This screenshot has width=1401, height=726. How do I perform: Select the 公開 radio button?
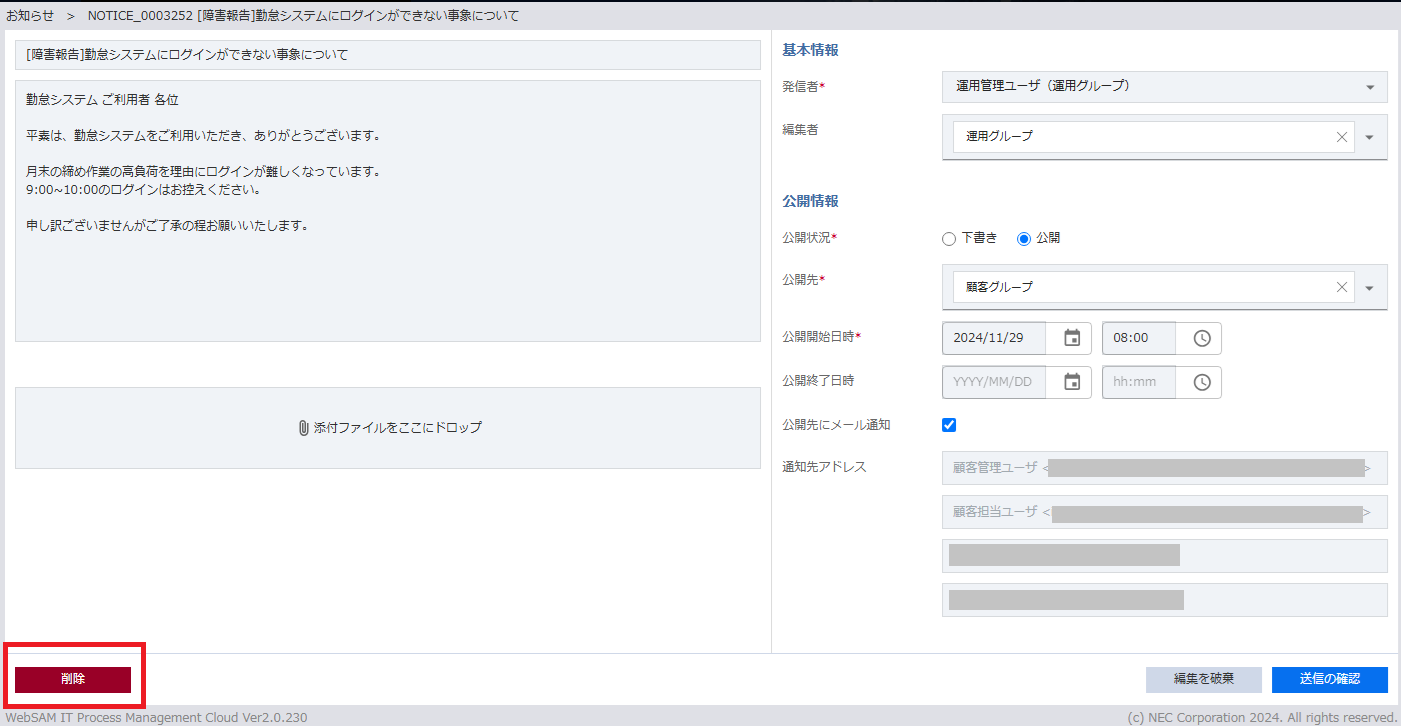click(x=1024, y=239)
